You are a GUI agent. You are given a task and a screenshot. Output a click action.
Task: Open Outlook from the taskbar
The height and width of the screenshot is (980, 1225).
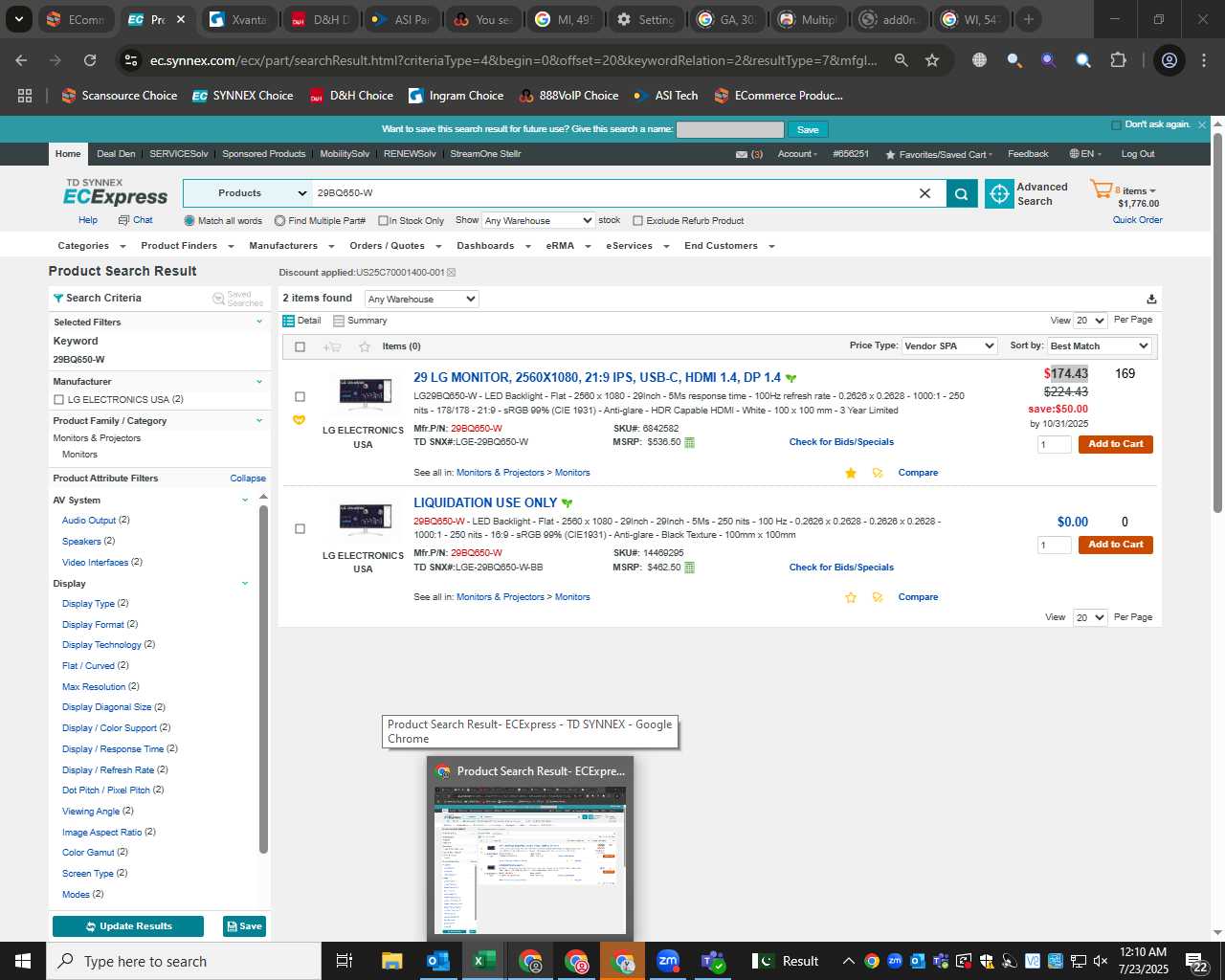(438, 961)
